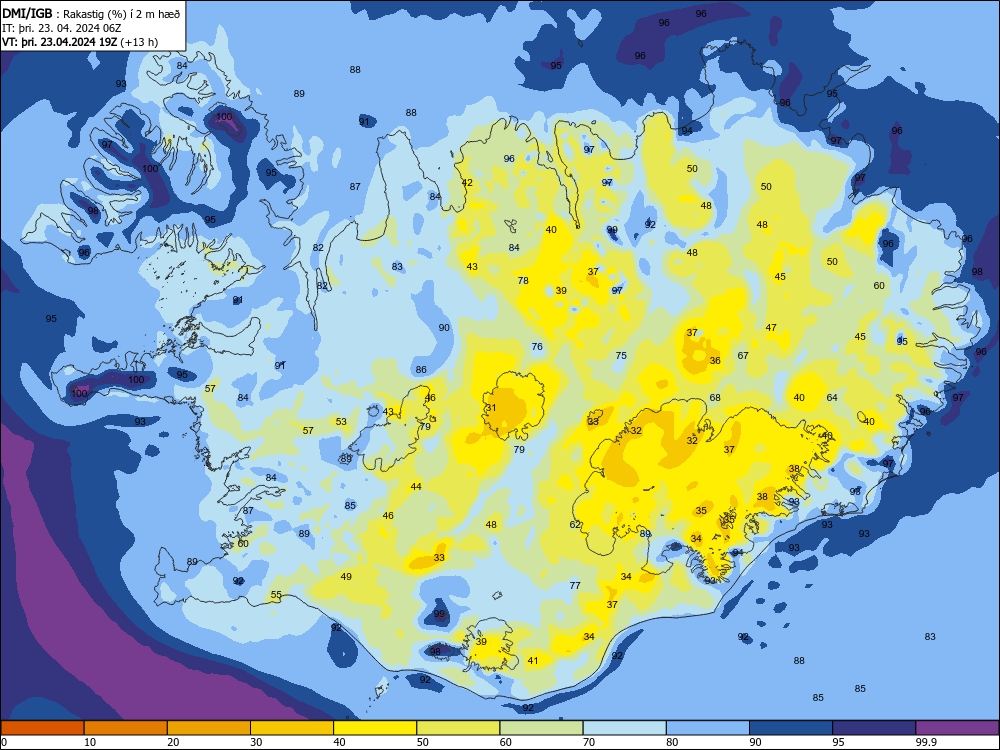The image size is (1000, 750).
Task: Select the 40–50 bright yellow legend swatch
Action: [x=375, y=728]
